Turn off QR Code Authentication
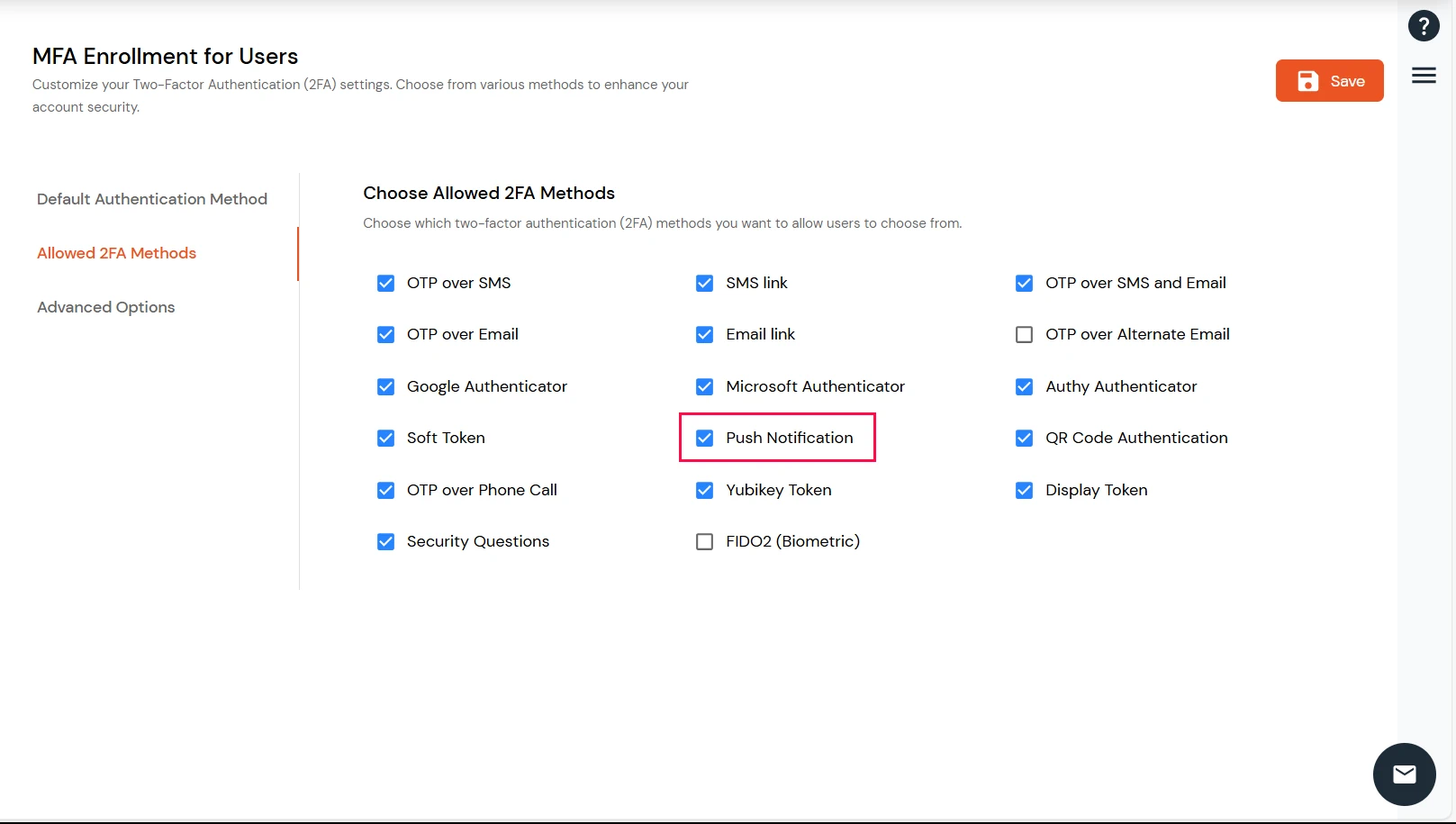 coord(1024,438)
